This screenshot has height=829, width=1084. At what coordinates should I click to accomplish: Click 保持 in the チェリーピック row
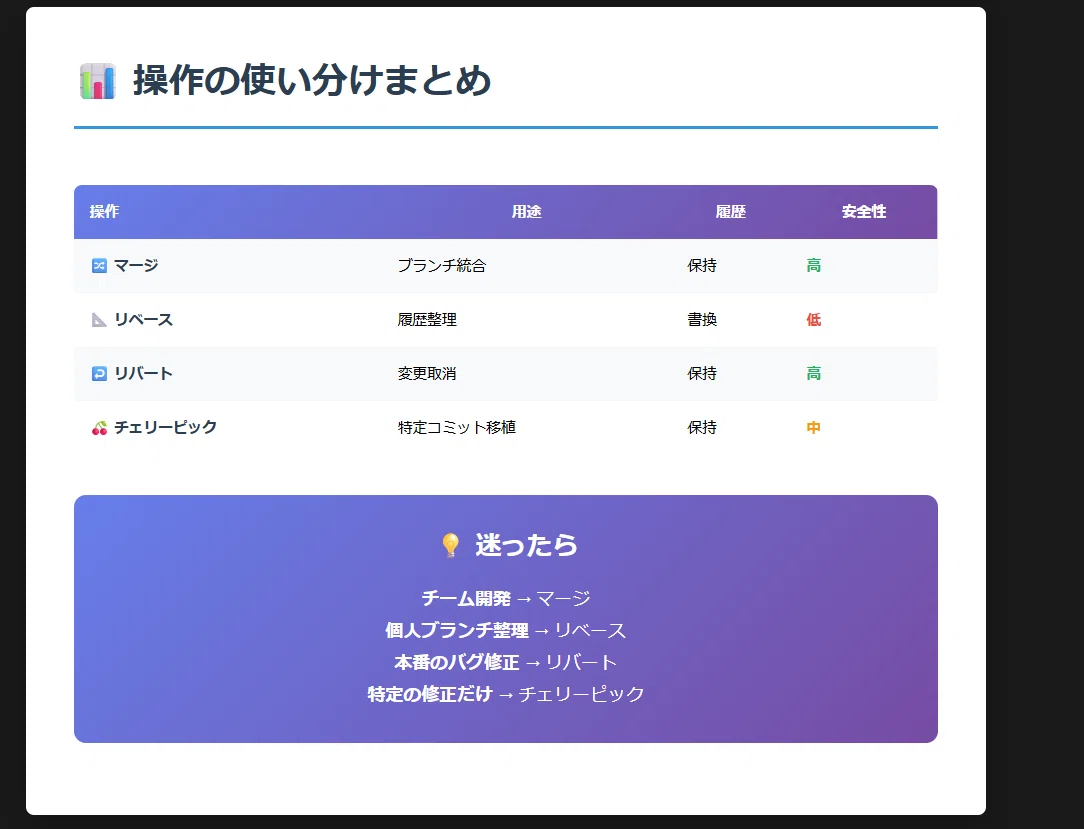pyautogui.click(x=702, y=427)
